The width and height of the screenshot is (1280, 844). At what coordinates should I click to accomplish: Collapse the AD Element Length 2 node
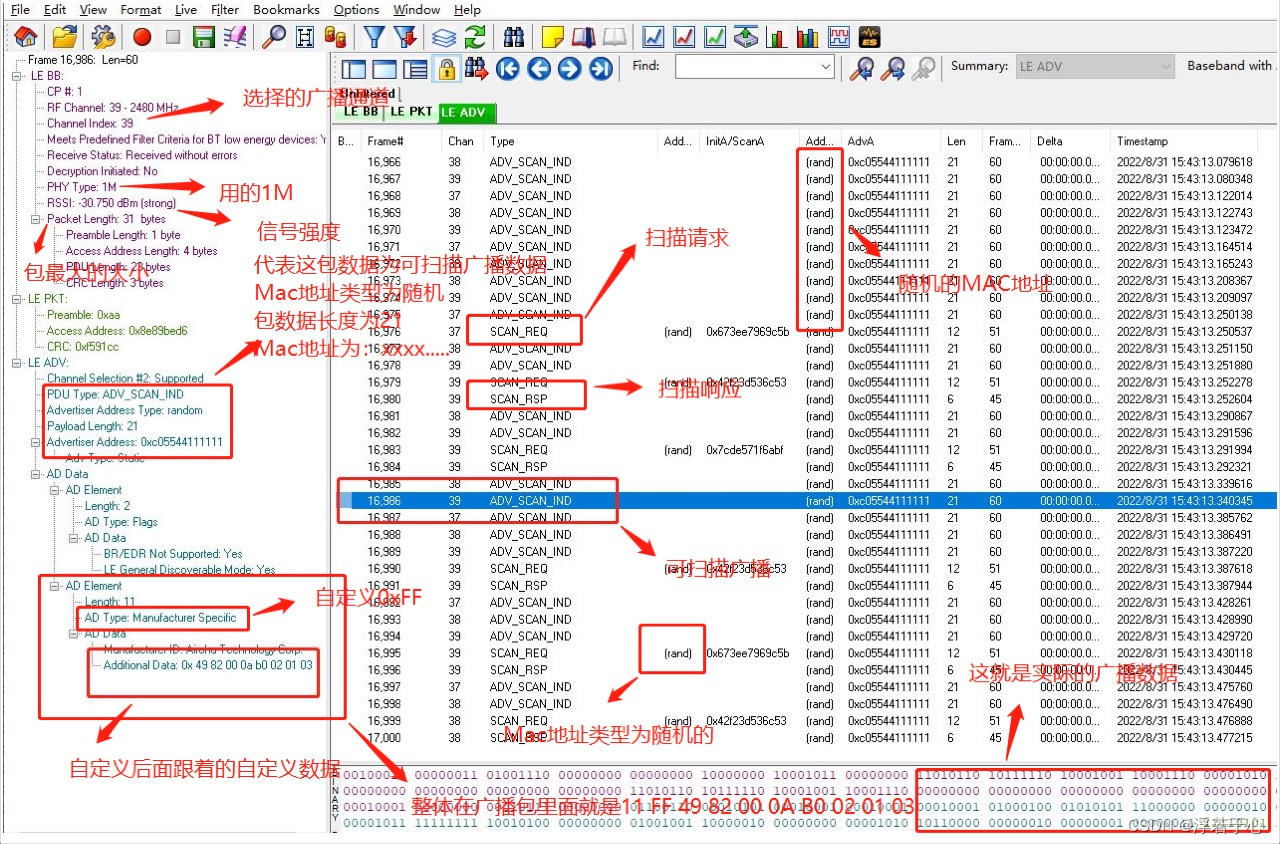[56, 490]
